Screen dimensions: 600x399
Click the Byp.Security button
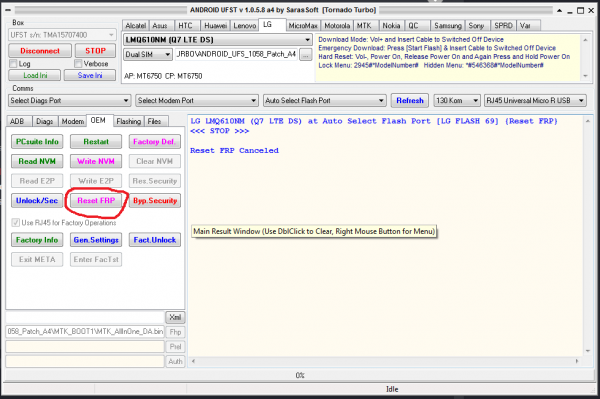(155, 200)
